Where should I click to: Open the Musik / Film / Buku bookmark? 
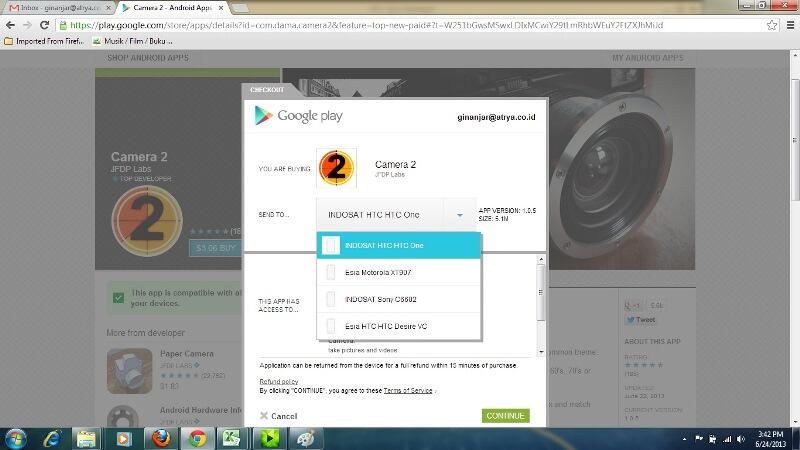133,41
